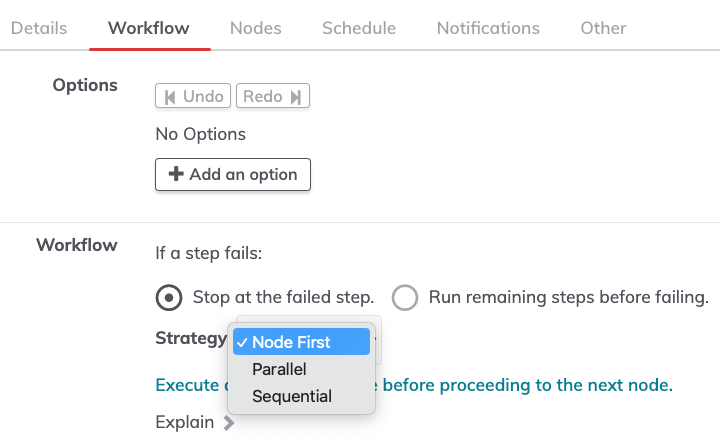Select Stop at the failed step radio
The height and width of the screenshot is (447, 720).
pyautogui.click(x=169, y=298)
